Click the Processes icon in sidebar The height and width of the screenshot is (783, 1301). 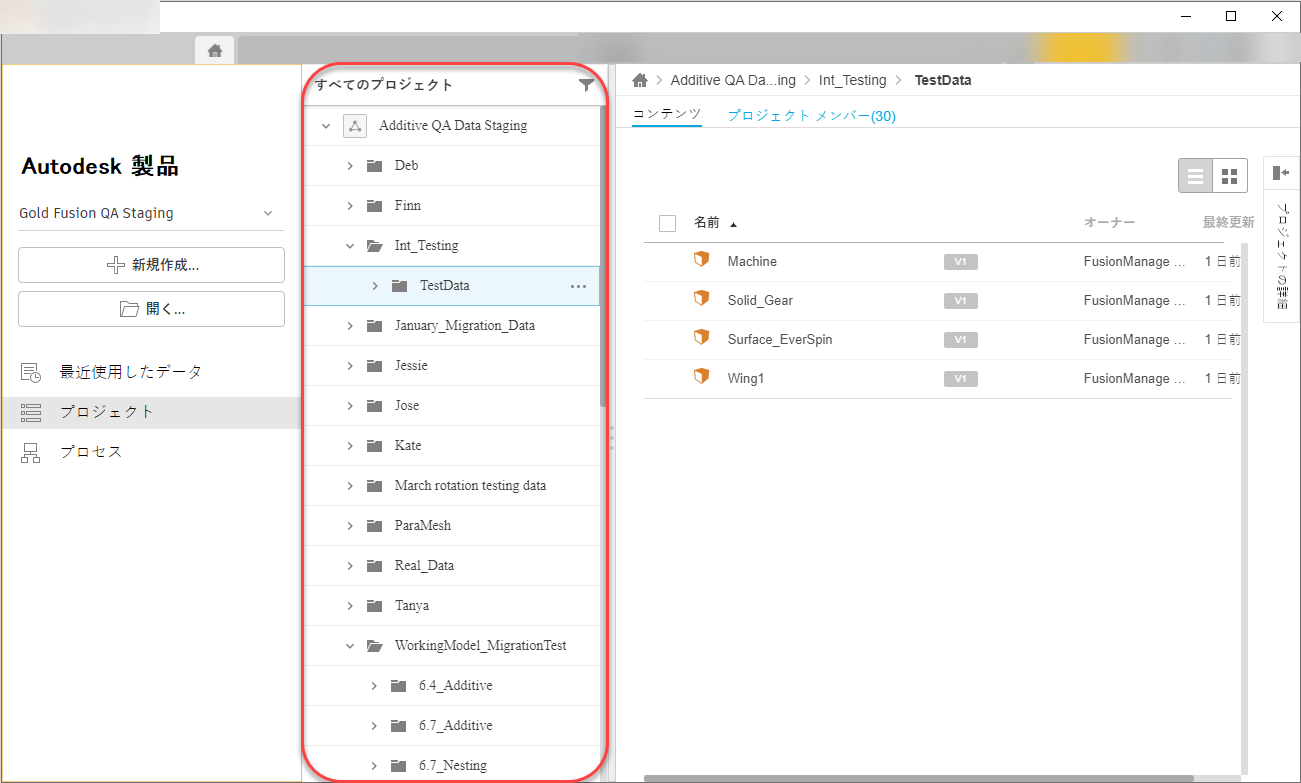click(x=31, y=453)
